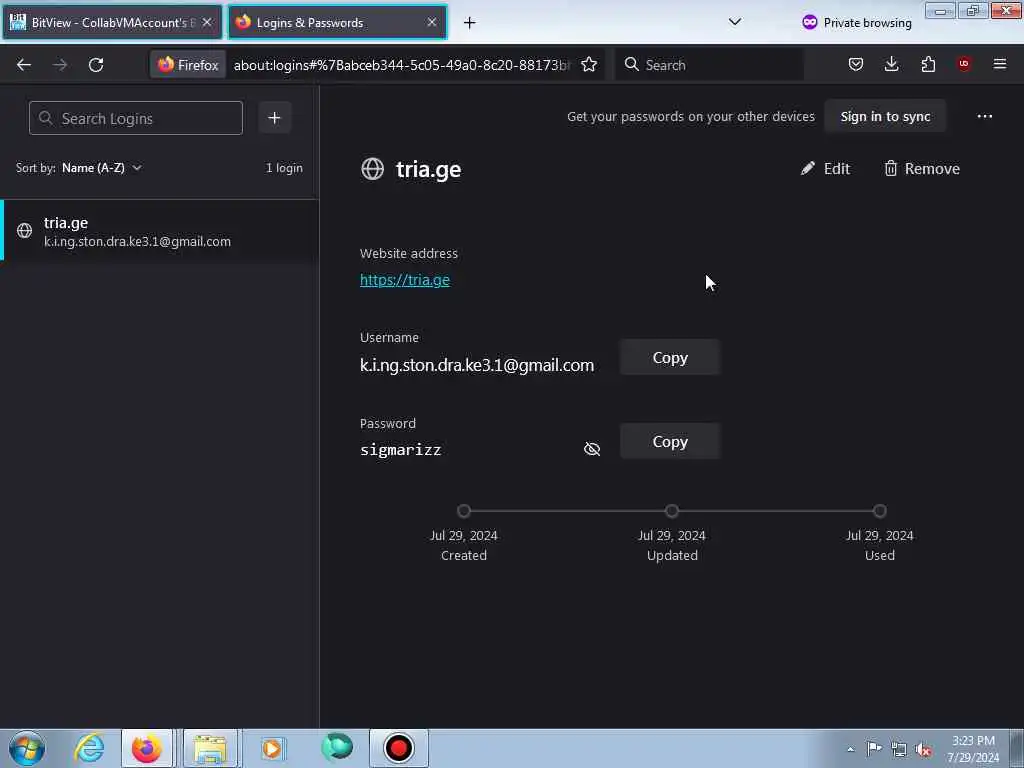Click the Used timeline marker
The width and height of the screenshot is (1024, 768).
pyautogui.click(x=880, y=511)
